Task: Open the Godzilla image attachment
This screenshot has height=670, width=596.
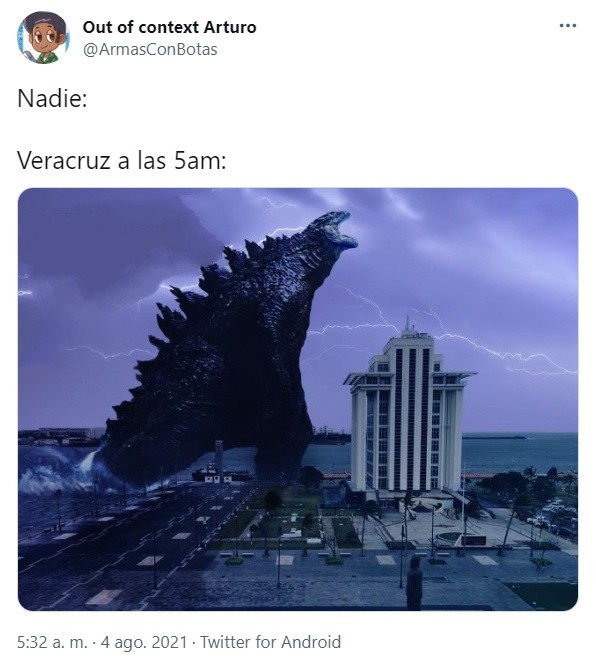Action: click(298, 399)
